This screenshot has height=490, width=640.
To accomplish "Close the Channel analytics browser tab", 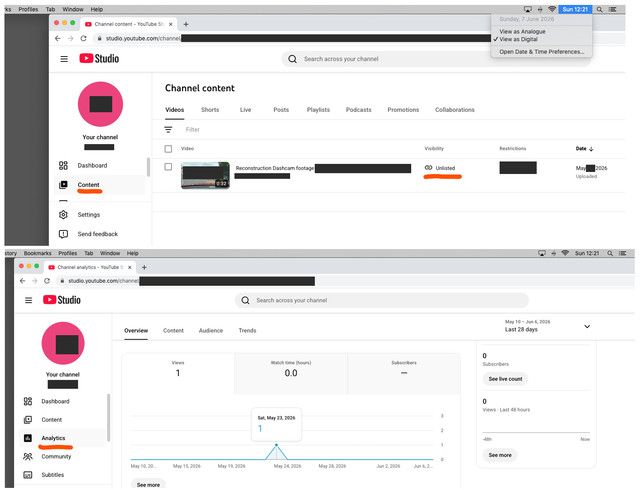I will coord(130,267).
